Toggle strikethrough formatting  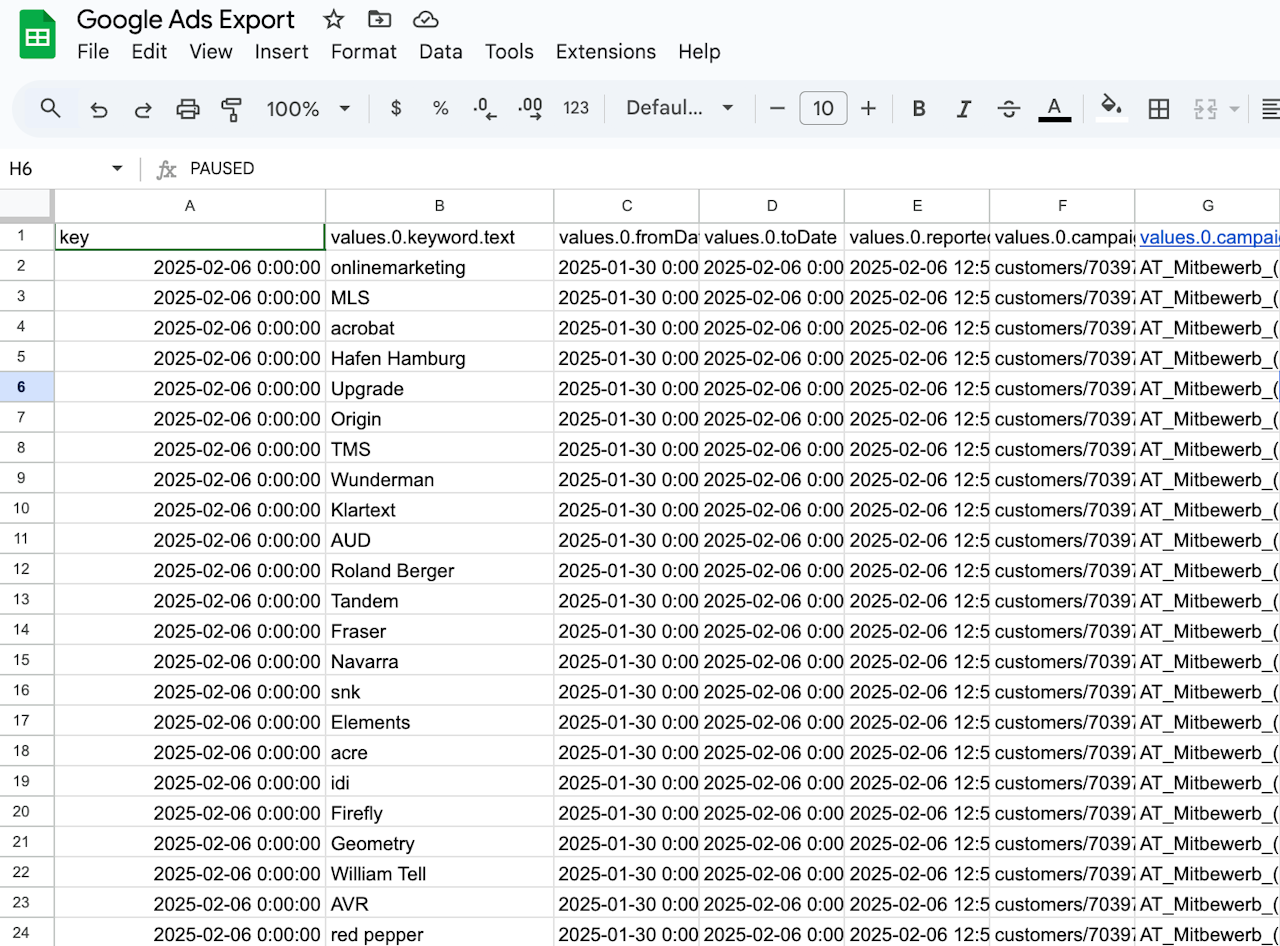pos(1009,109)
